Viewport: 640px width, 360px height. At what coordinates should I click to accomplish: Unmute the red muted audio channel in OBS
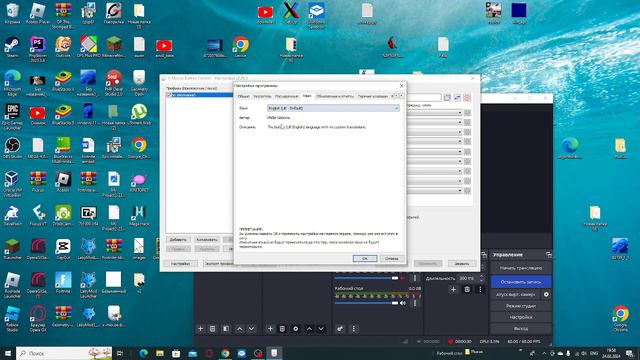pos(403,278)
